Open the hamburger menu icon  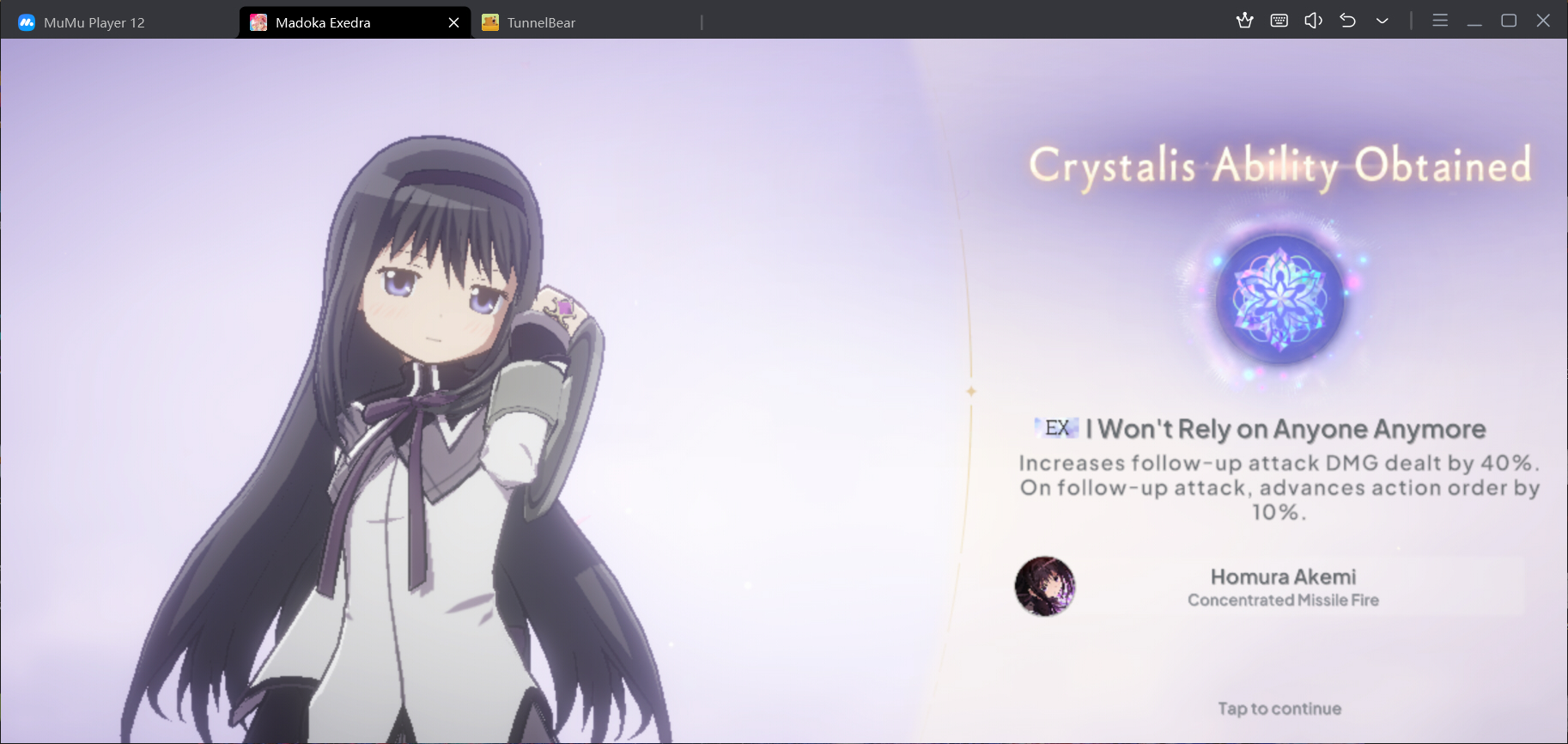click(1440, 21)
